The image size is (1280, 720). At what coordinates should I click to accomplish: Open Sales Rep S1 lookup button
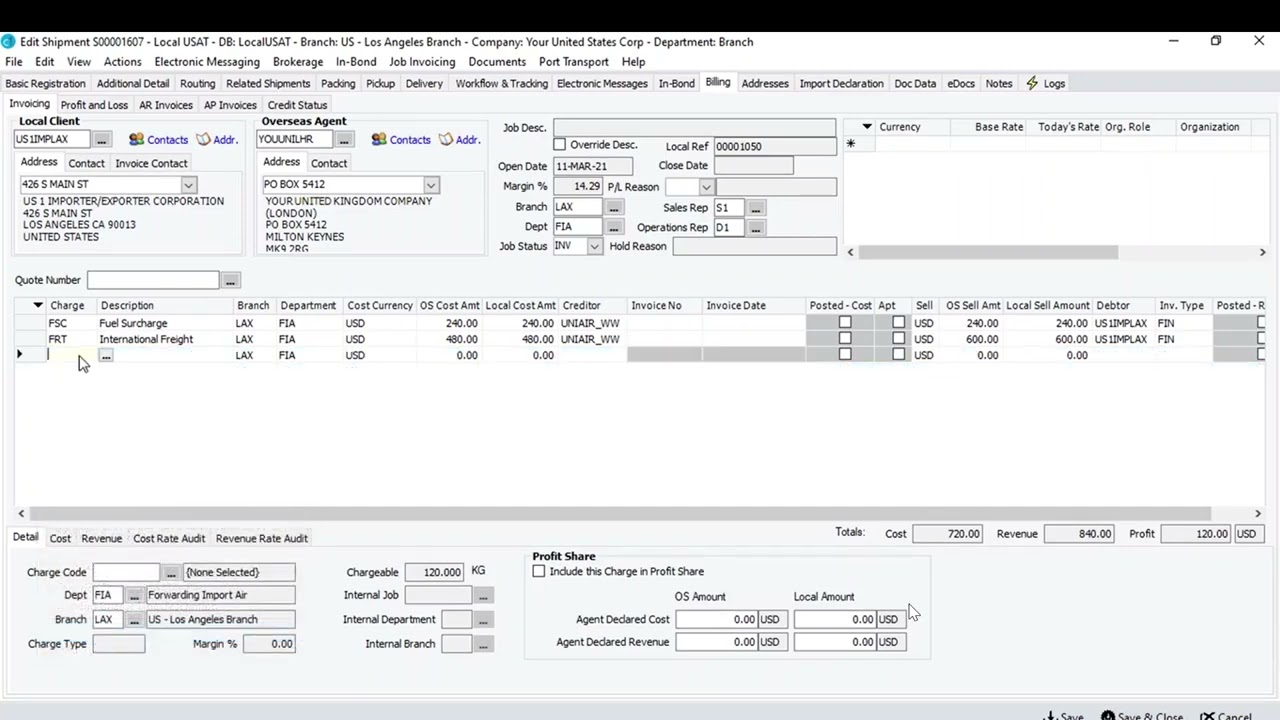[x=756, y=208]
